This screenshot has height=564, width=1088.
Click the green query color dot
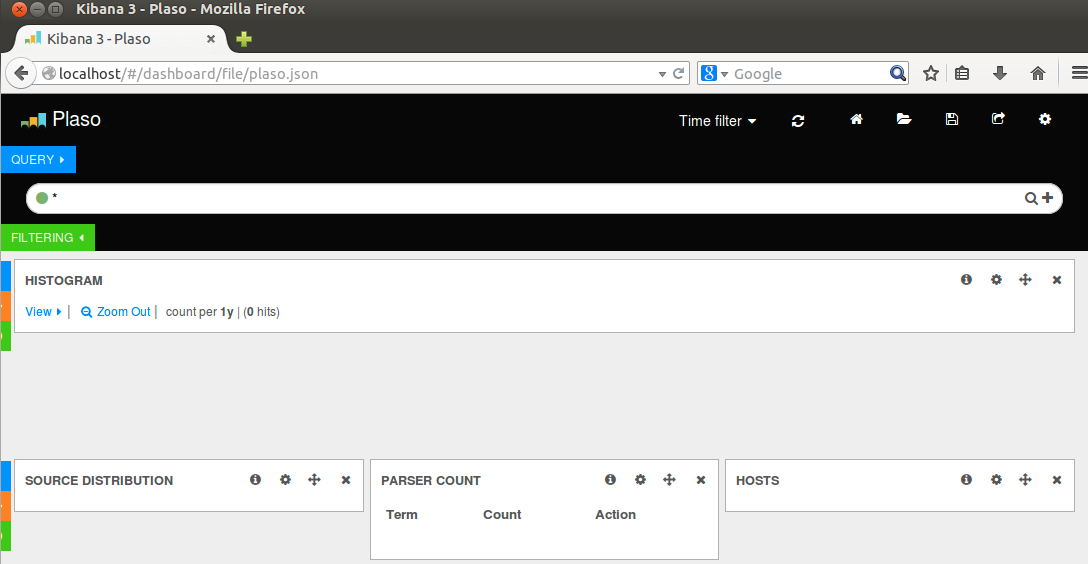[x=42, y=198]
